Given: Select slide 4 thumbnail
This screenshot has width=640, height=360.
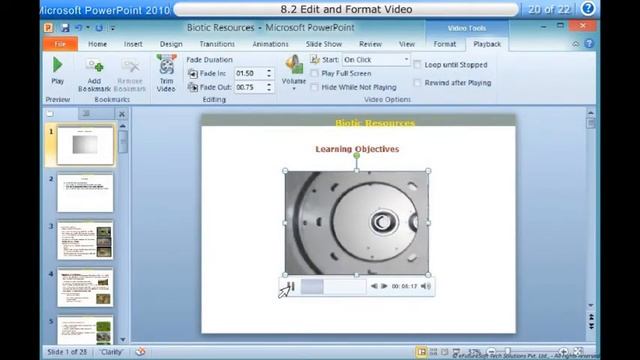Looking at the screenshot, I should pos(85,287).
